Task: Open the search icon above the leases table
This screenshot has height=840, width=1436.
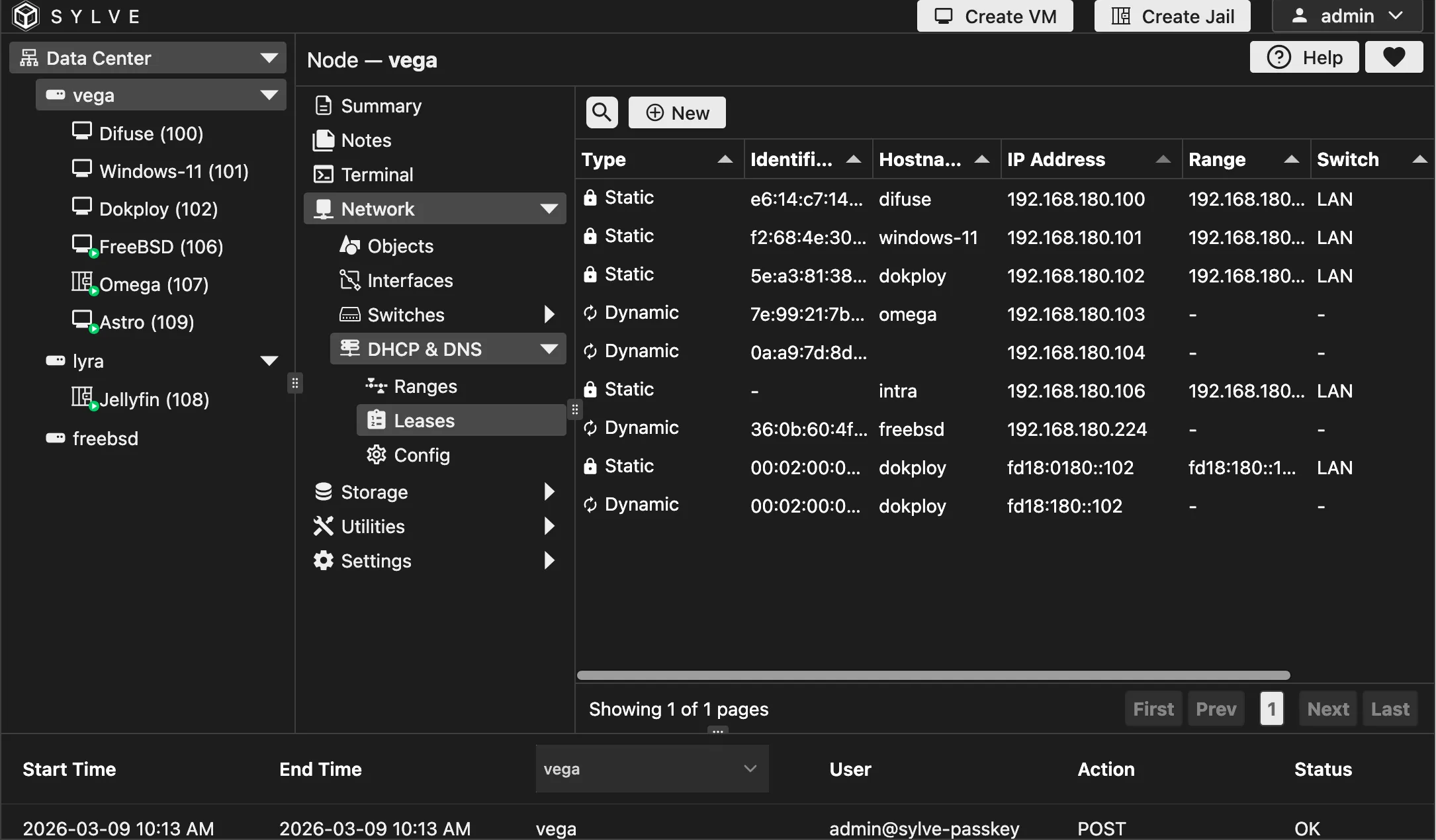Action: (x=601, y=112)
